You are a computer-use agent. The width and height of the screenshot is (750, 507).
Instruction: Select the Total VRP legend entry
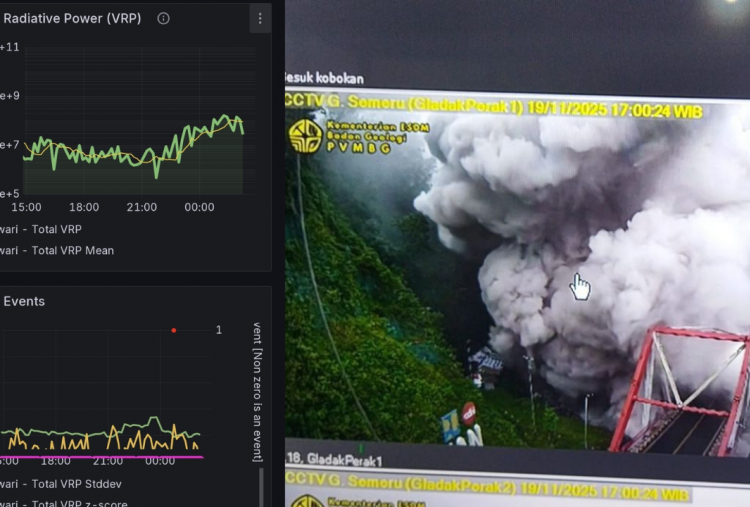pyautogui.click(x=41, y=229)
